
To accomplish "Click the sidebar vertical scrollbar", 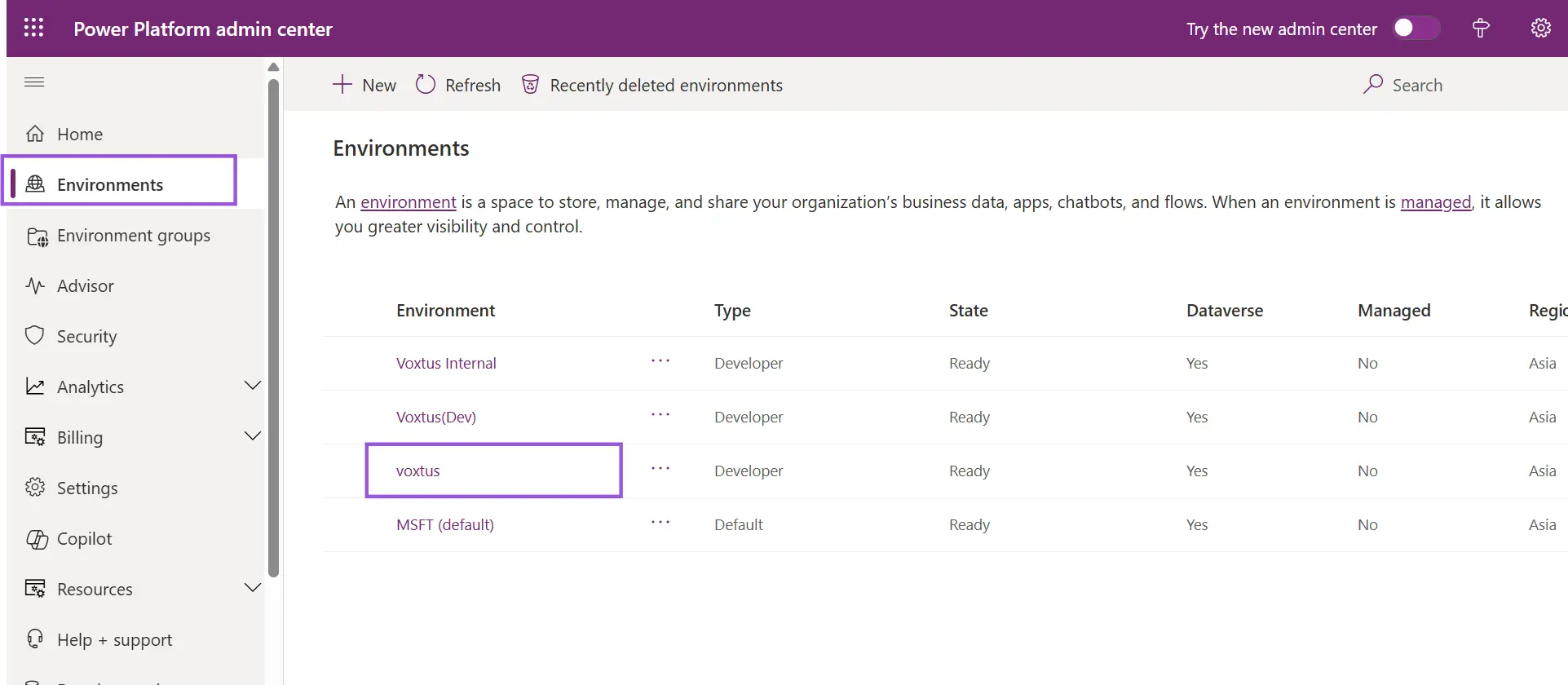I will point(274,326).
